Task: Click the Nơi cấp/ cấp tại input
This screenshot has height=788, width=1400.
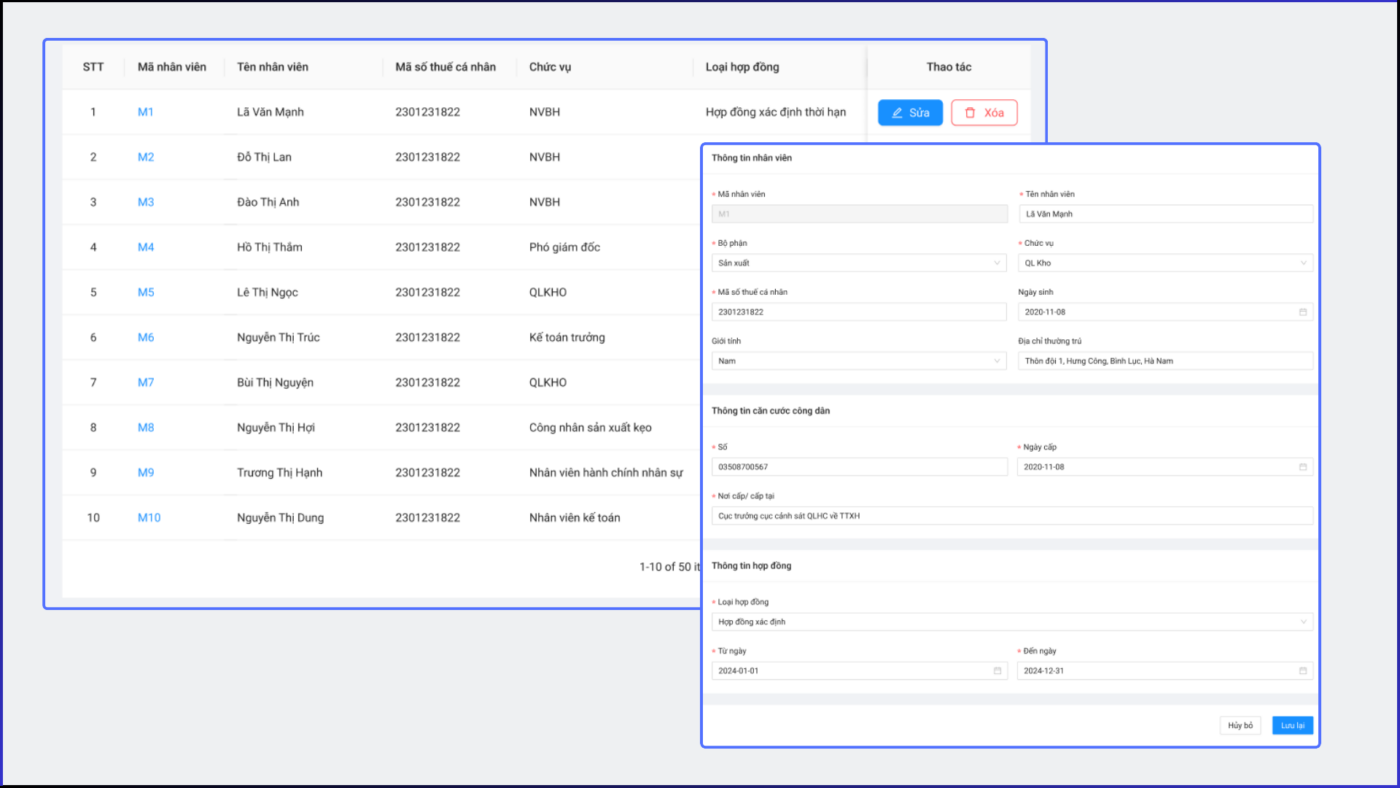Action: [1012, 516]
